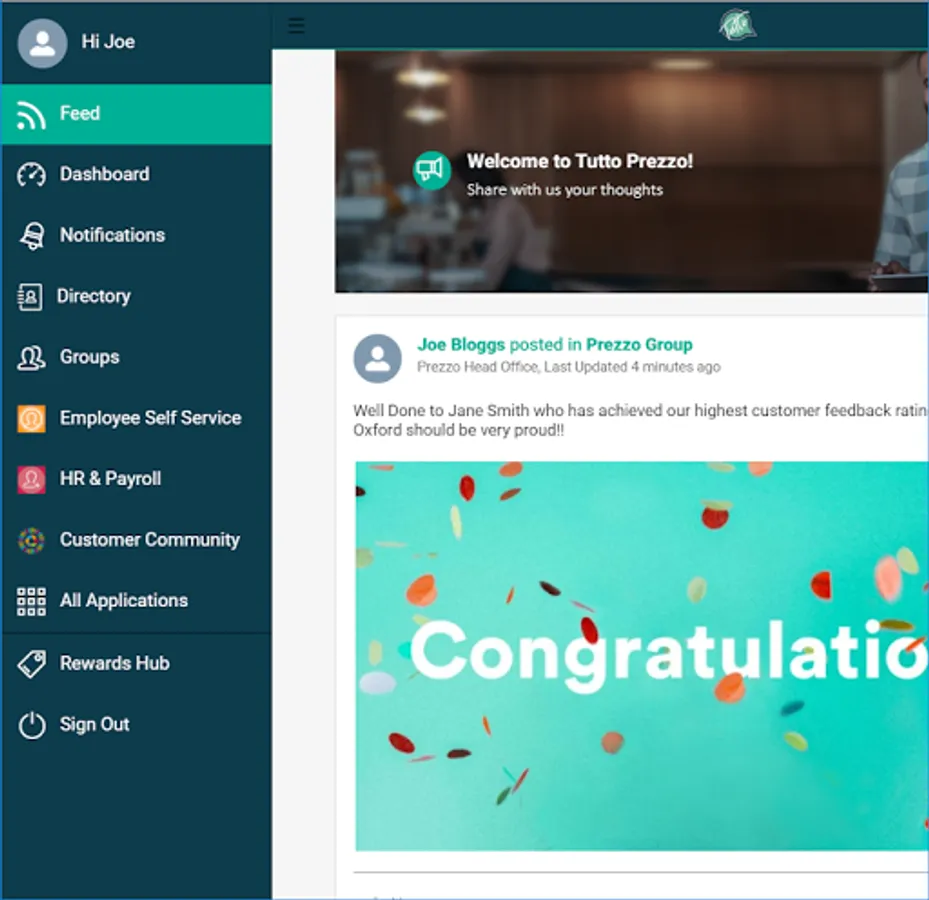Open the Prezzo Group link
The width and height of the screenshot is (929, 900).
coord(639,345)
